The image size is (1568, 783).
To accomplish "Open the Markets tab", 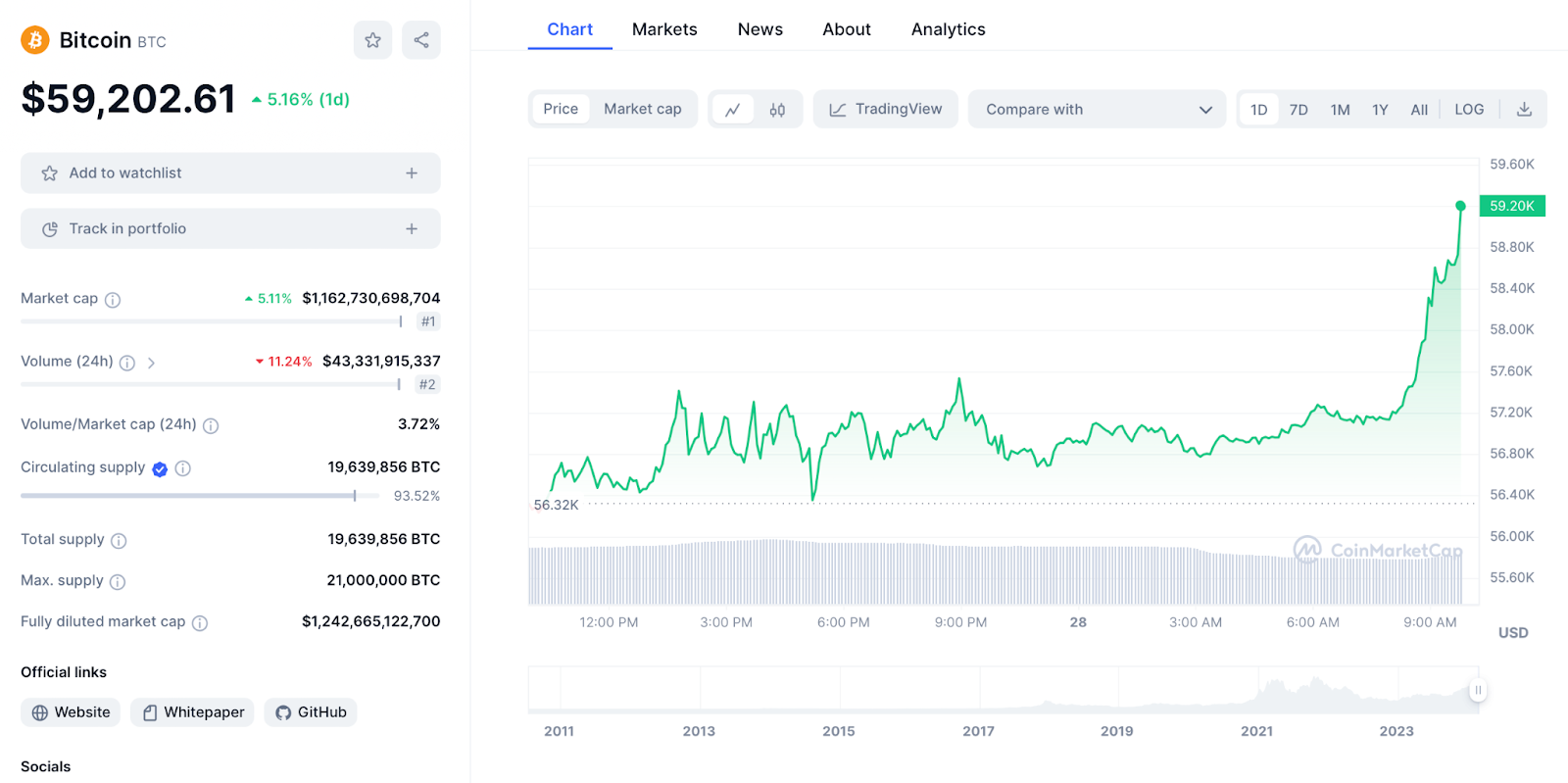I will click(x=664, y=29).
